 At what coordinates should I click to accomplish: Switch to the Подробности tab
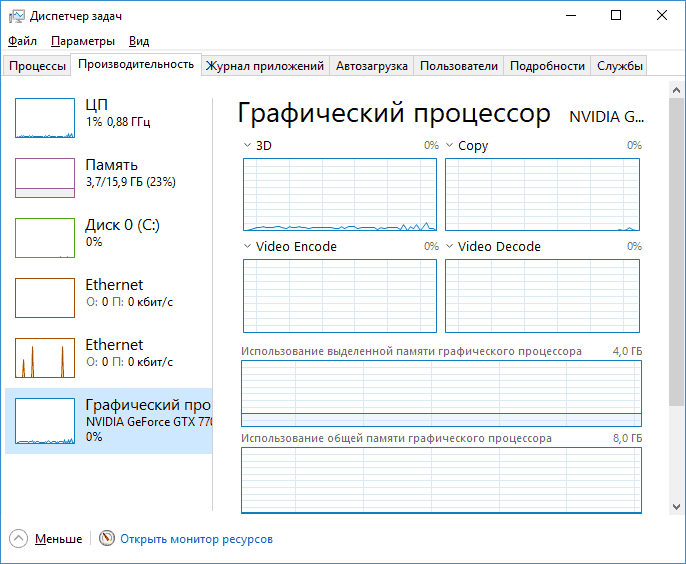click(547, 66)
